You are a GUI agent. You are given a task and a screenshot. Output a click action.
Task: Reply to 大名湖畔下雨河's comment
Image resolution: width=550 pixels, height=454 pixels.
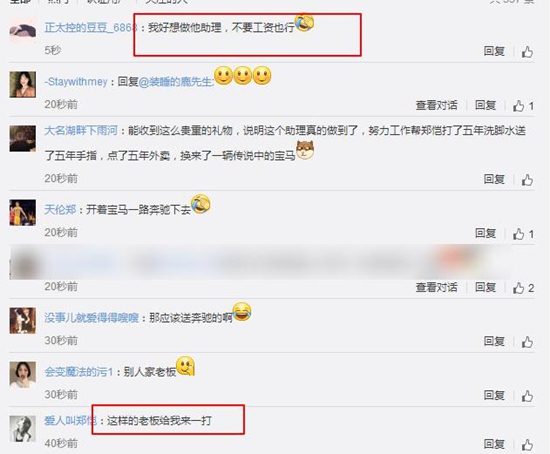pos(494,179)
